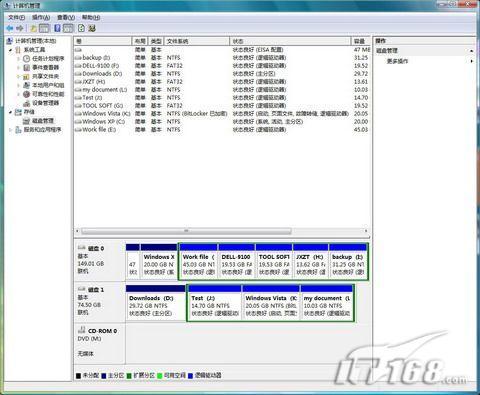480x395 pixels.
Task: Click the Computer Management icon in the title bar
Action: [x=8, y=5]
